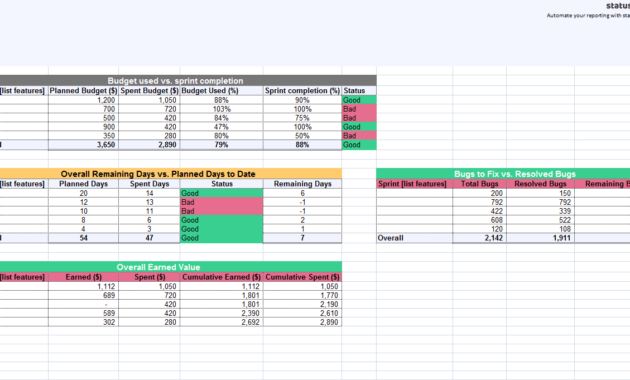
Task: Click the overall total bugs cell 2,142
Action: (x=479, y=238)
